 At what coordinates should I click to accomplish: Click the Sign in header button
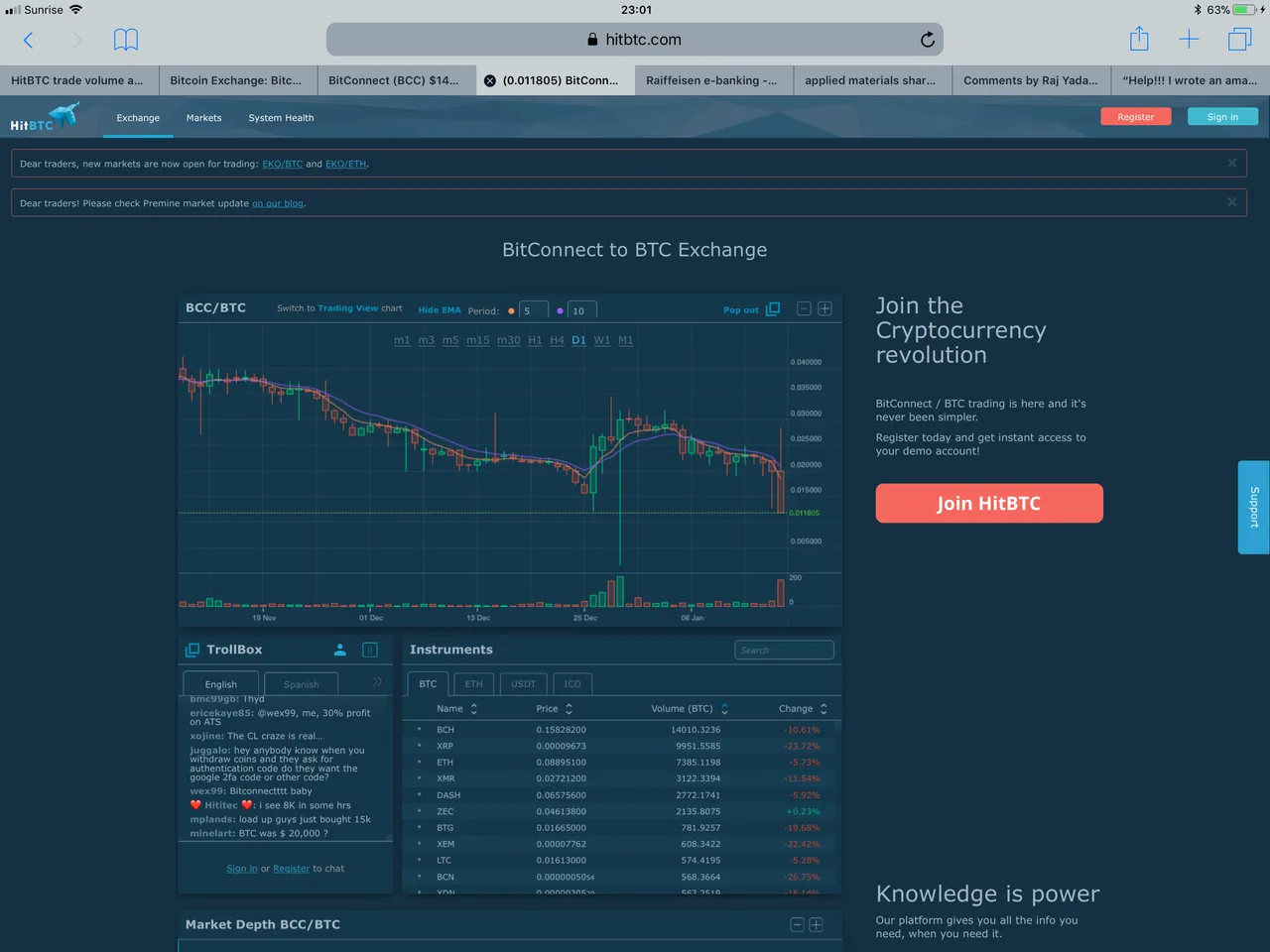pyautogui.click(x=1222, y=117)
